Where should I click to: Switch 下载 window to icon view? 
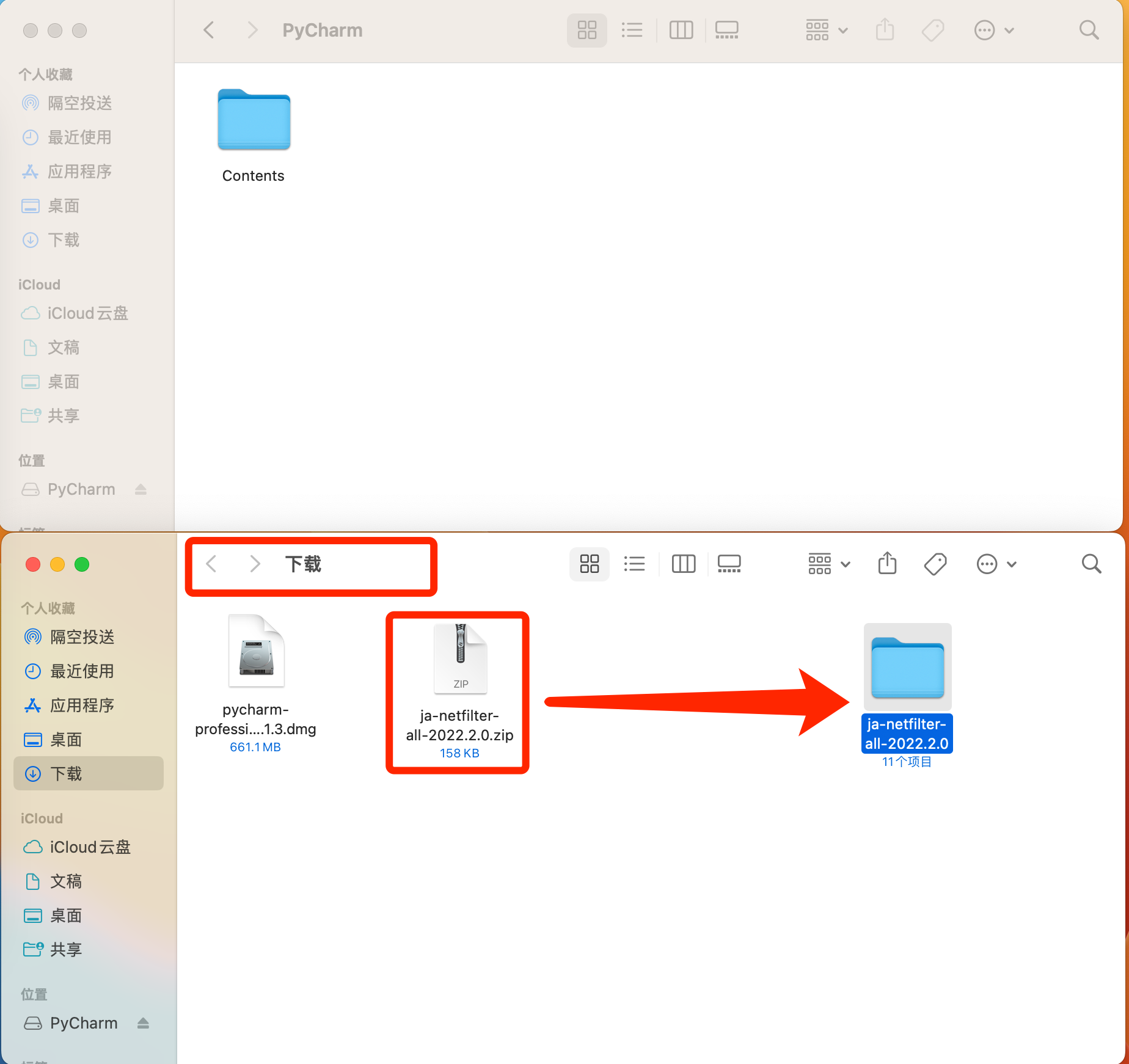[x=590, y=564]
